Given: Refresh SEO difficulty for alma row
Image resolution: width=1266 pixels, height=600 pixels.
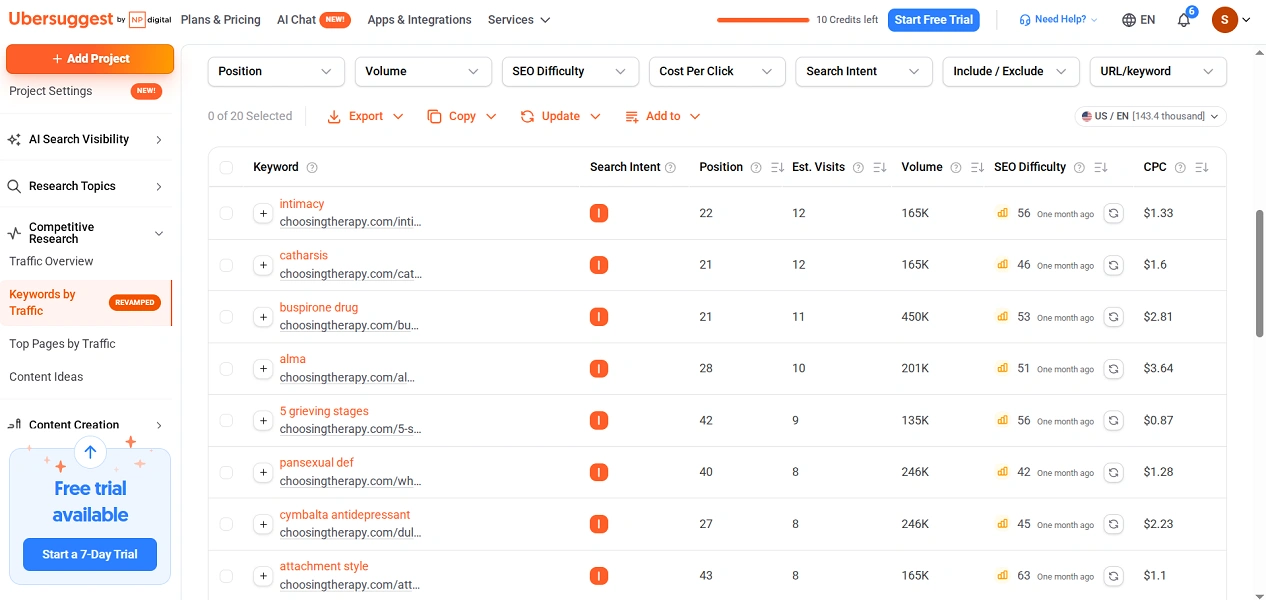Looking at the screenshot, I should point(1113,369).
